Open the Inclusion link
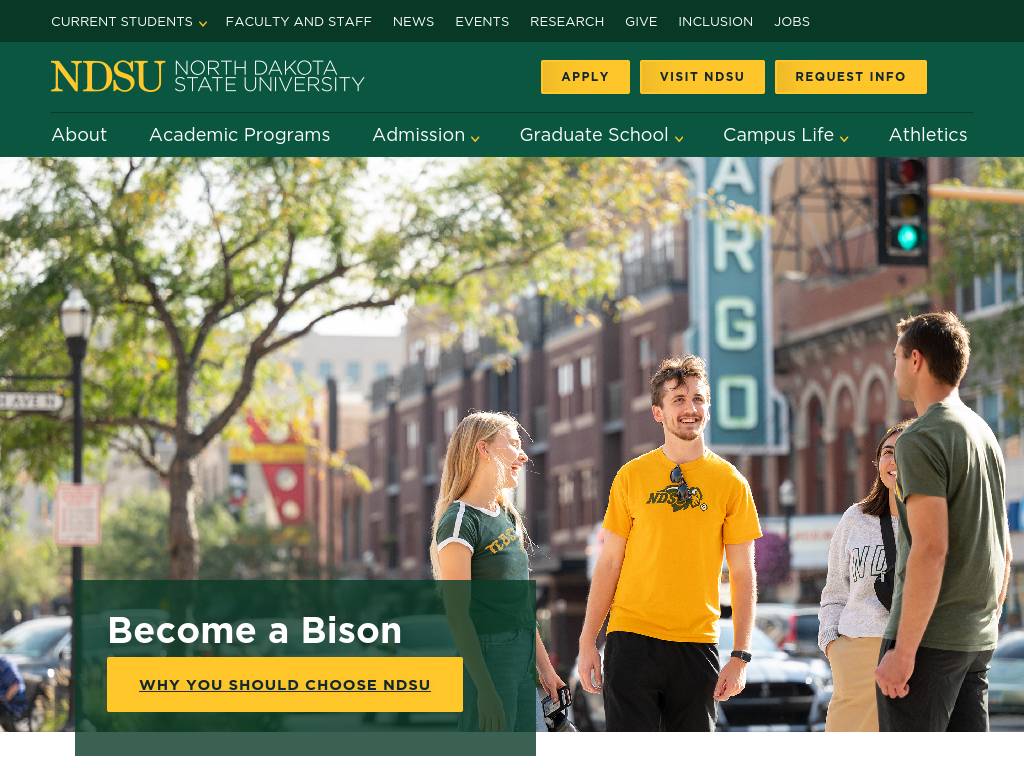Viewport: 1024px width, 768px height. (x=715, y=21)
